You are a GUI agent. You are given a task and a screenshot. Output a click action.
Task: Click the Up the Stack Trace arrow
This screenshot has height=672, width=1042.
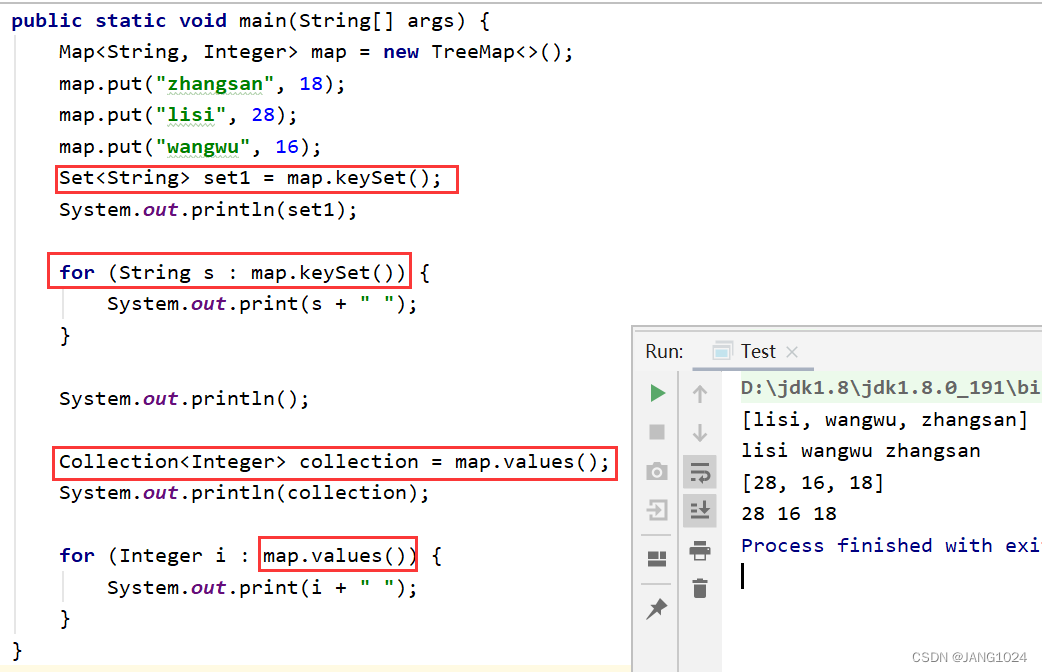(700, 393)
